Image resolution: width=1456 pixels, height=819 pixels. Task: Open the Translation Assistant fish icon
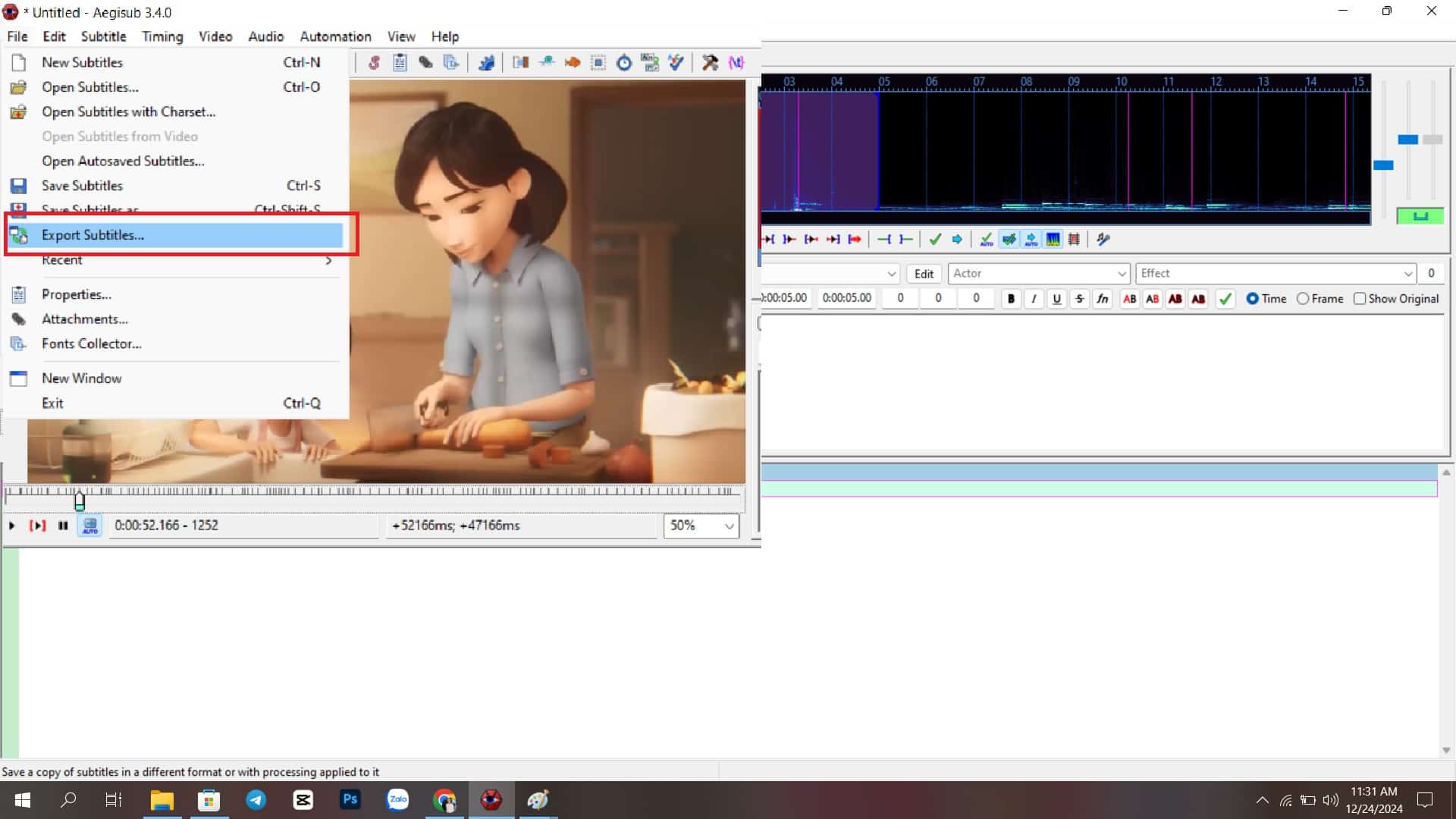click(573, 63)
